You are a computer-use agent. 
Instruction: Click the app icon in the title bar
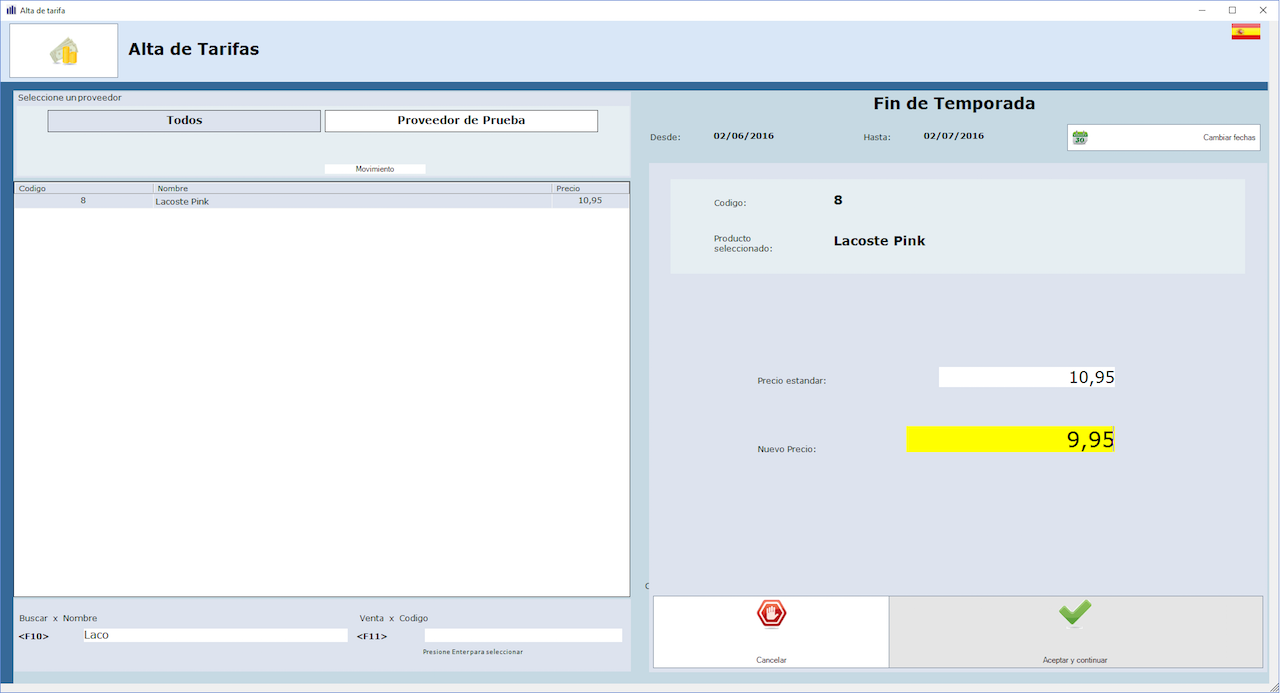click(11, 10)
